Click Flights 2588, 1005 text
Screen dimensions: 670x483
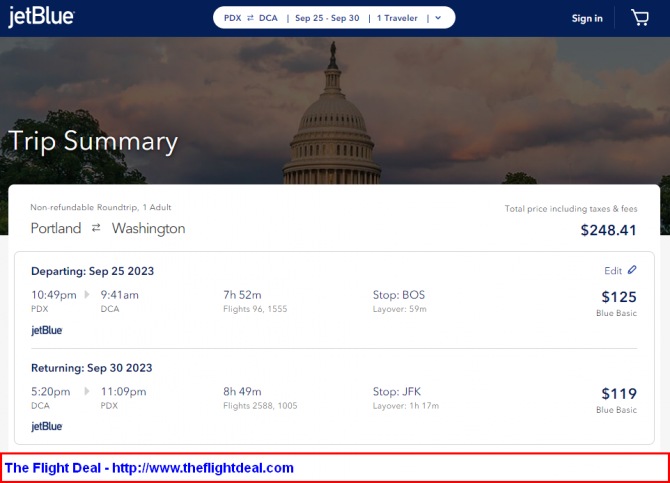point(260,405)
